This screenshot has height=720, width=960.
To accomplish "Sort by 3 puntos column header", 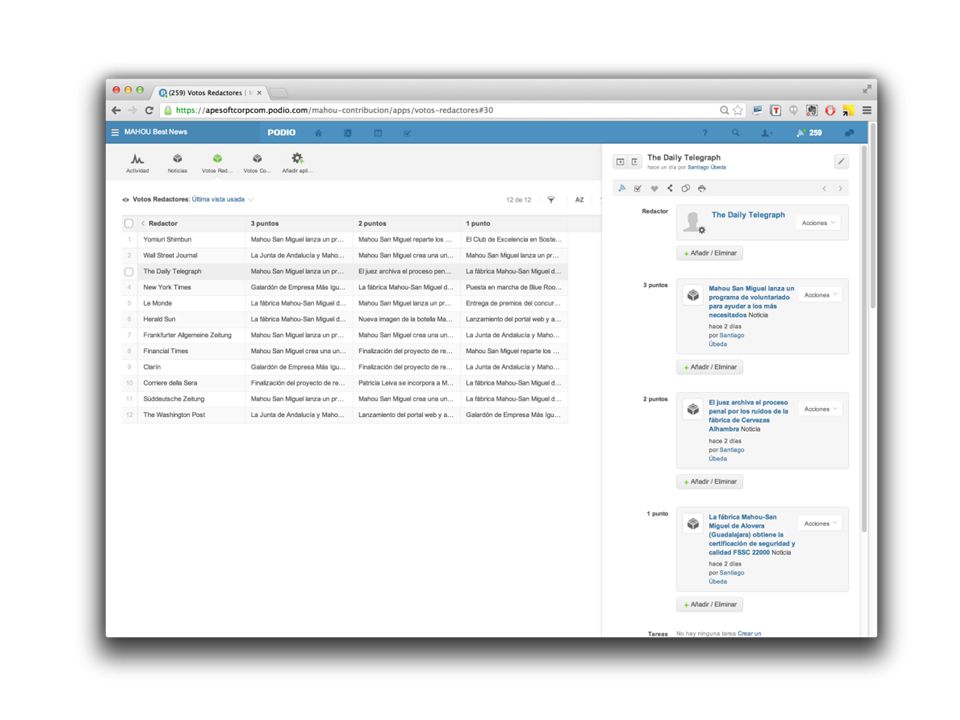I will coord(264,223).
